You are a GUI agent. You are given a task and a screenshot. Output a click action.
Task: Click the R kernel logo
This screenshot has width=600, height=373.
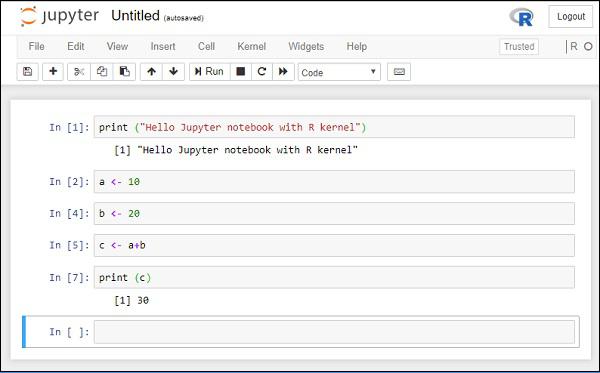tap(521, 17)
